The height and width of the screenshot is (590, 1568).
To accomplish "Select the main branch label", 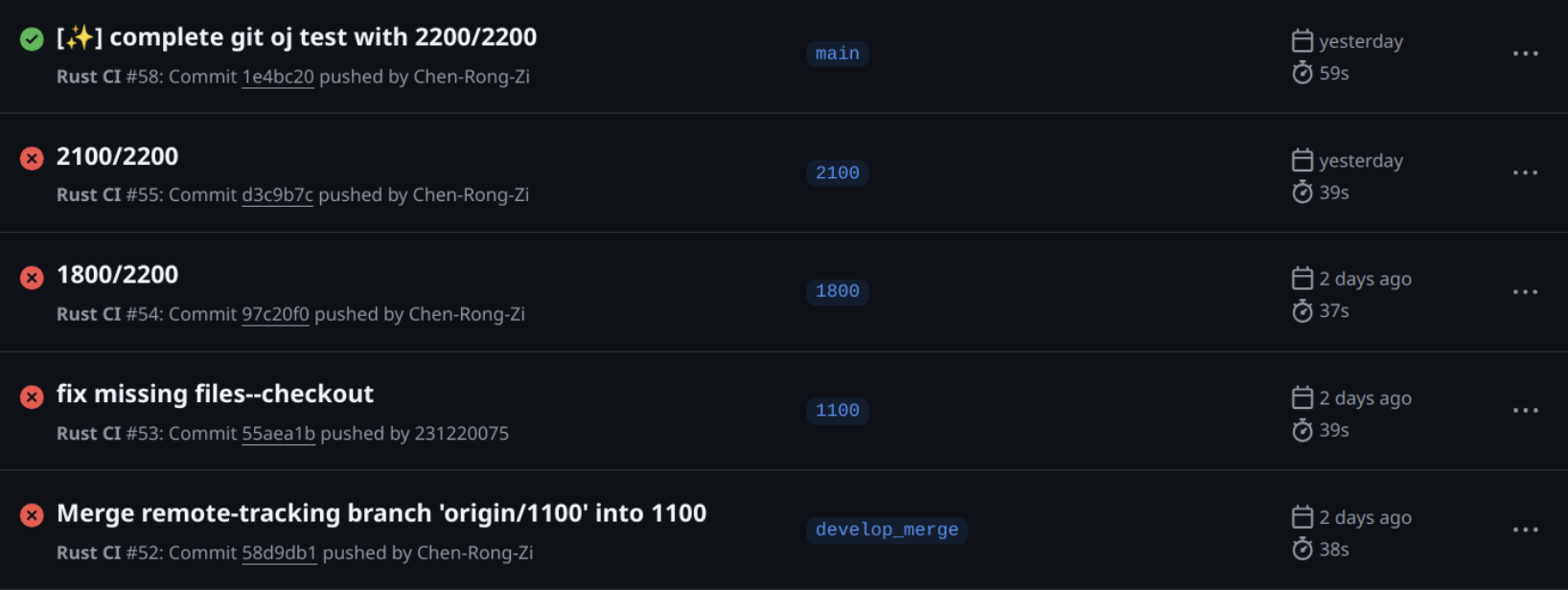I will pyautogui.click(x=838, y=54).
